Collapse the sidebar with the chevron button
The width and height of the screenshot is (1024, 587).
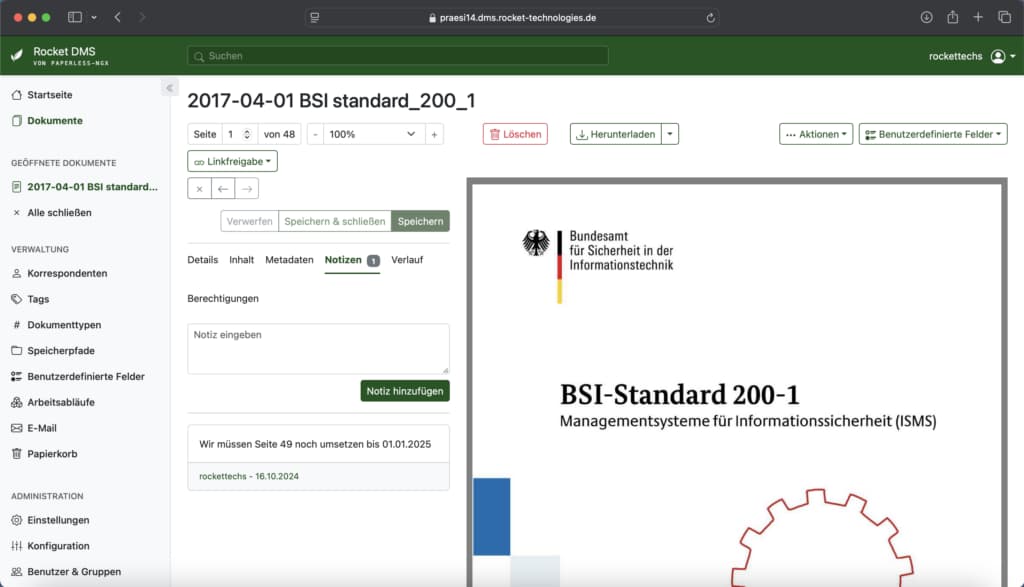pyautogui.click(x=169, y=87)
